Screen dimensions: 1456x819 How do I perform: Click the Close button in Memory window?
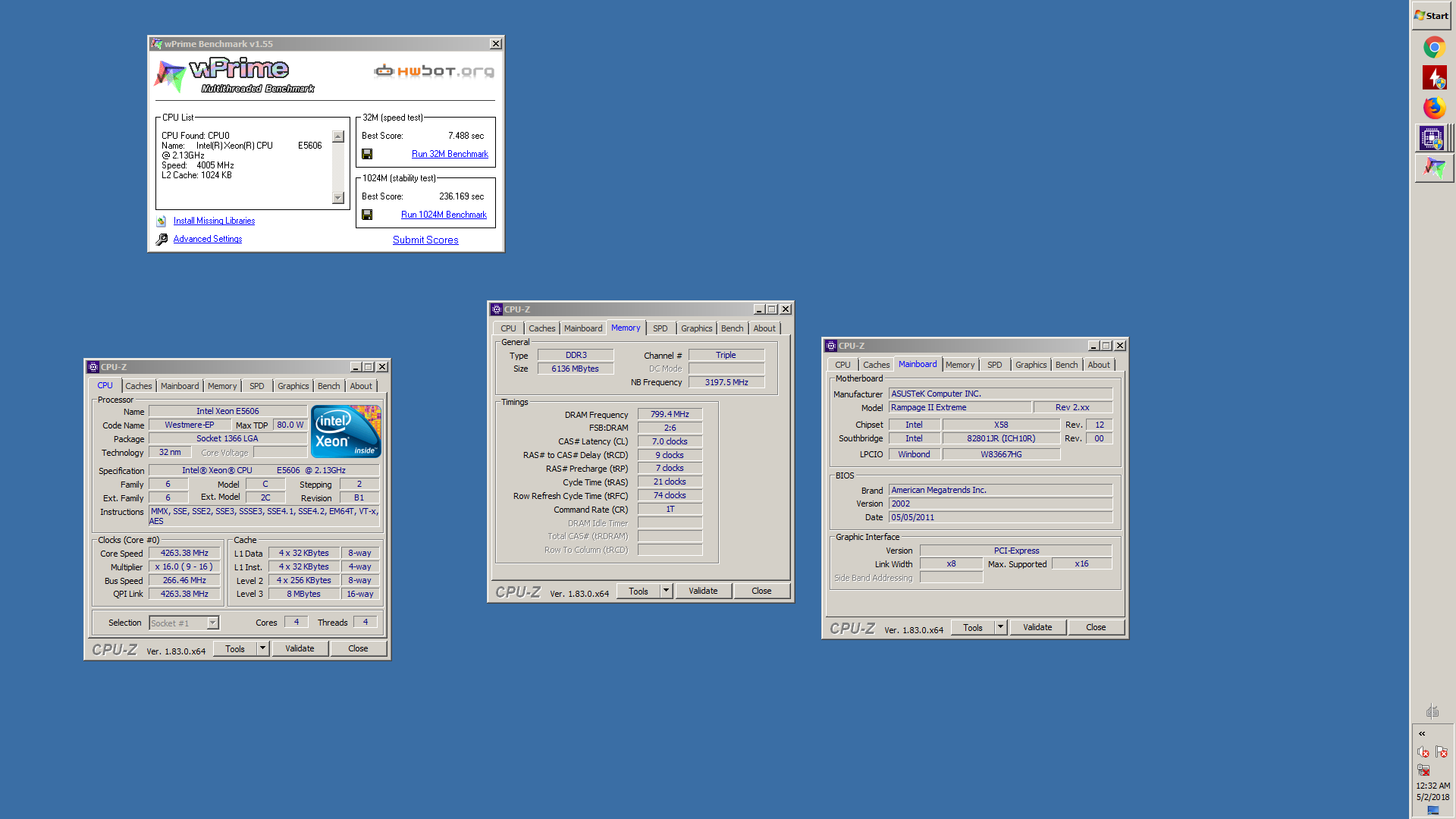click(x=761, y=591)
